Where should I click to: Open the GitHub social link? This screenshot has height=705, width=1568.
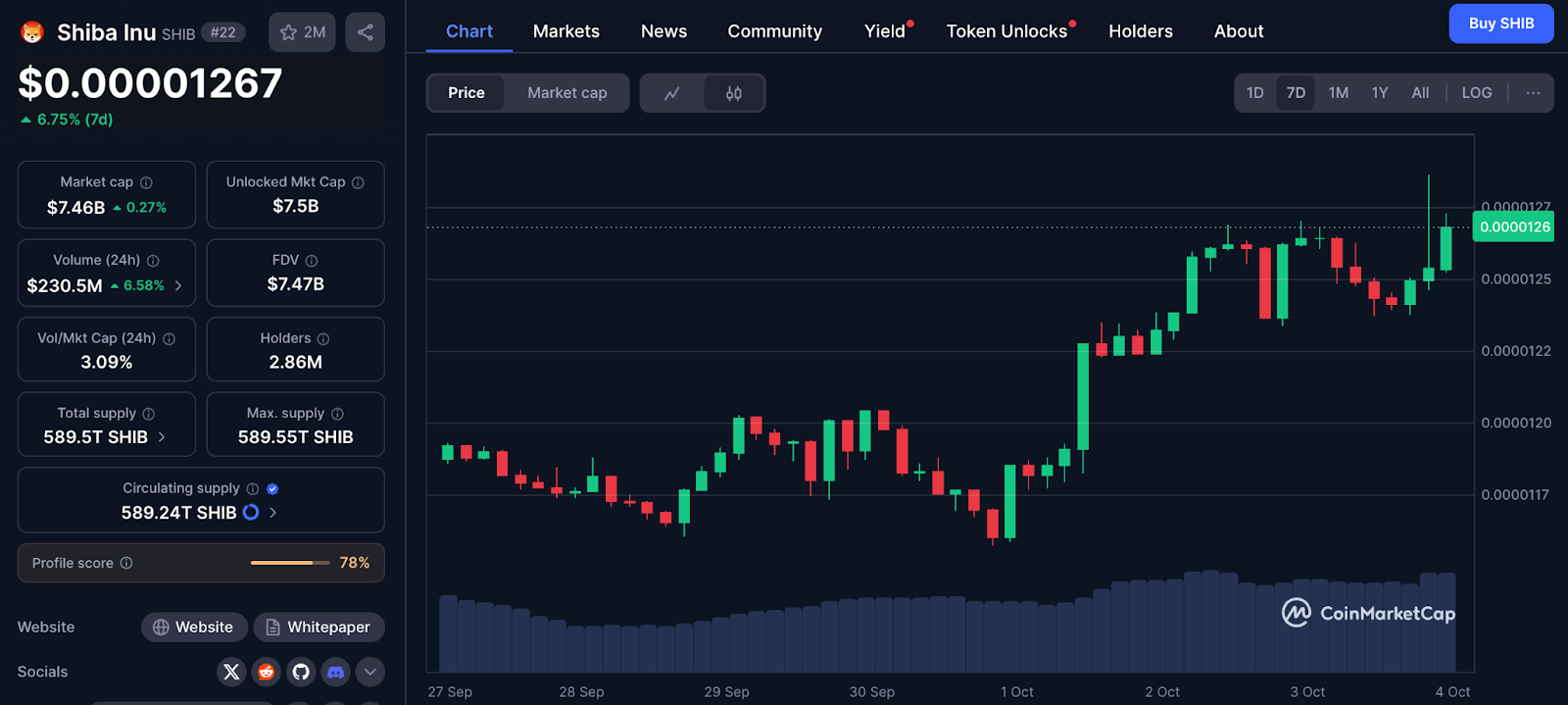click(x=301, y=672)
